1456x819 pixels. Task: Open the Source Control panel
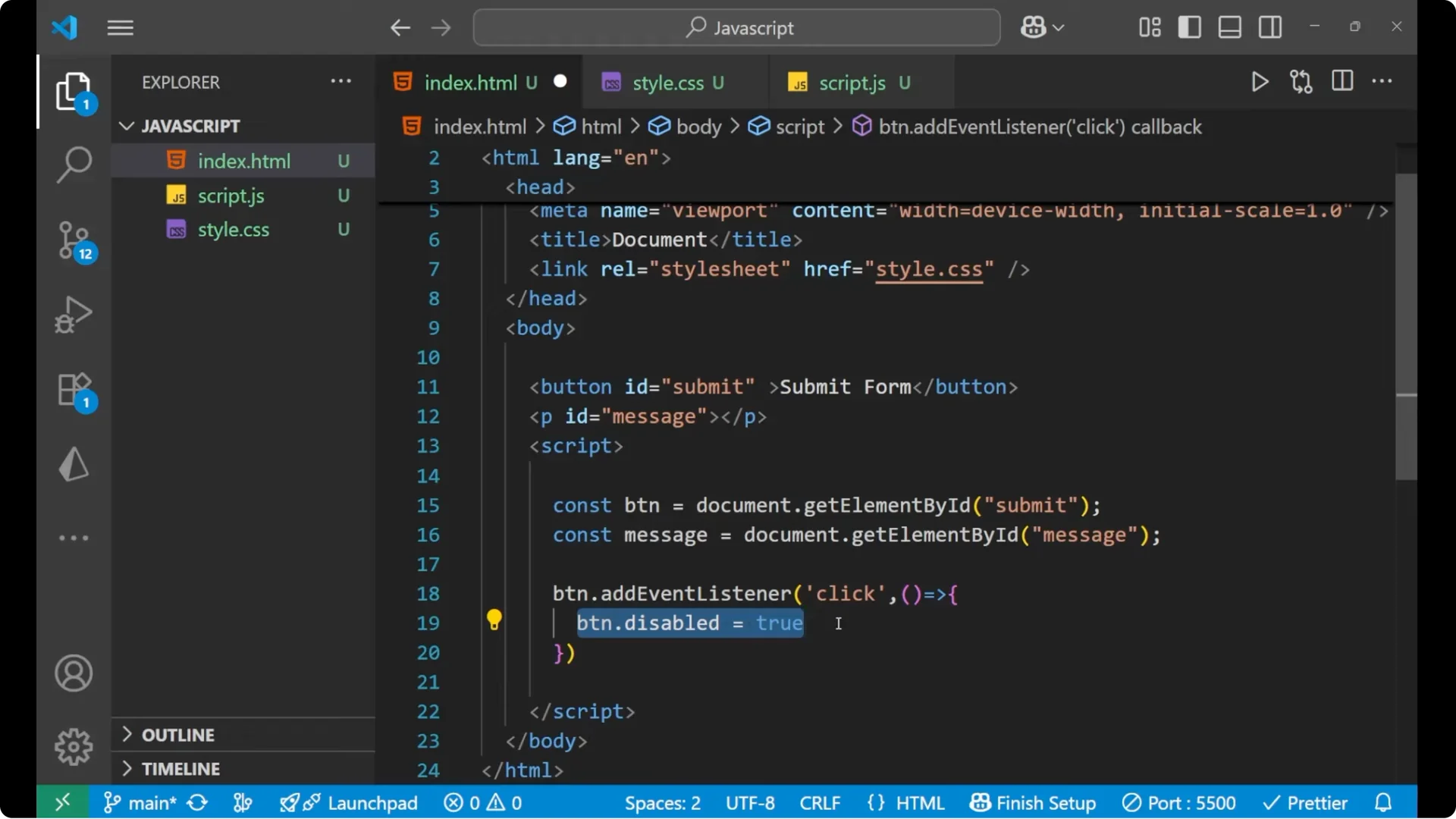[74, 241]
